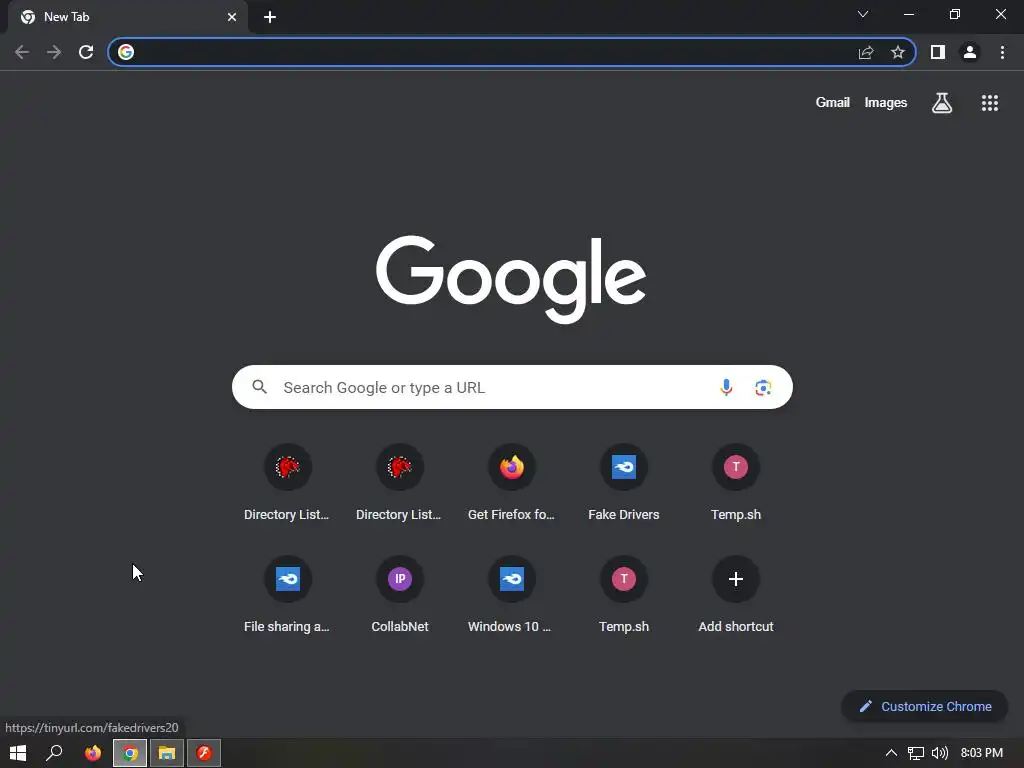Click the Google icon in address bar
This screenshot has height=768, width=1024.
click(x=126, y=52)
